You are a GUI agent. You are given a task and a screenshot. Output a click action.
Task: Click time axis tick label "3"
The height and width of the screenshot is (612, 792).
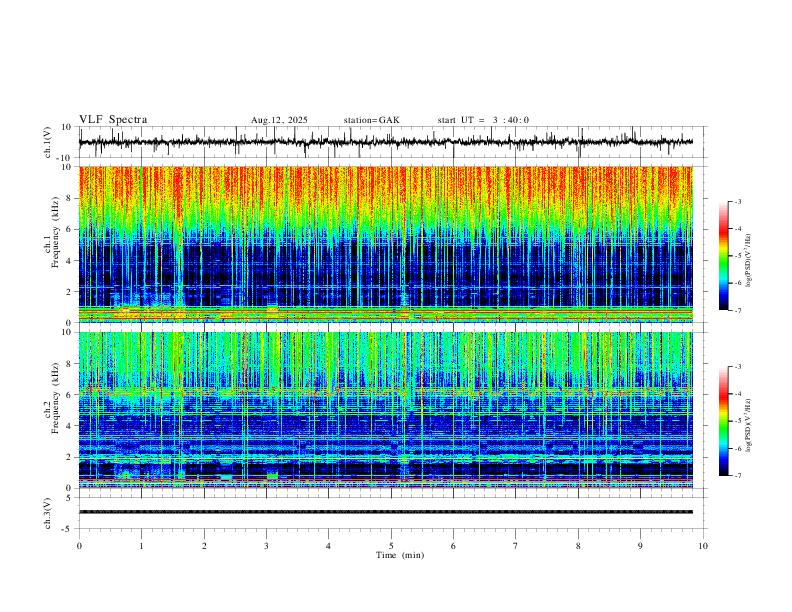[266, 546]
